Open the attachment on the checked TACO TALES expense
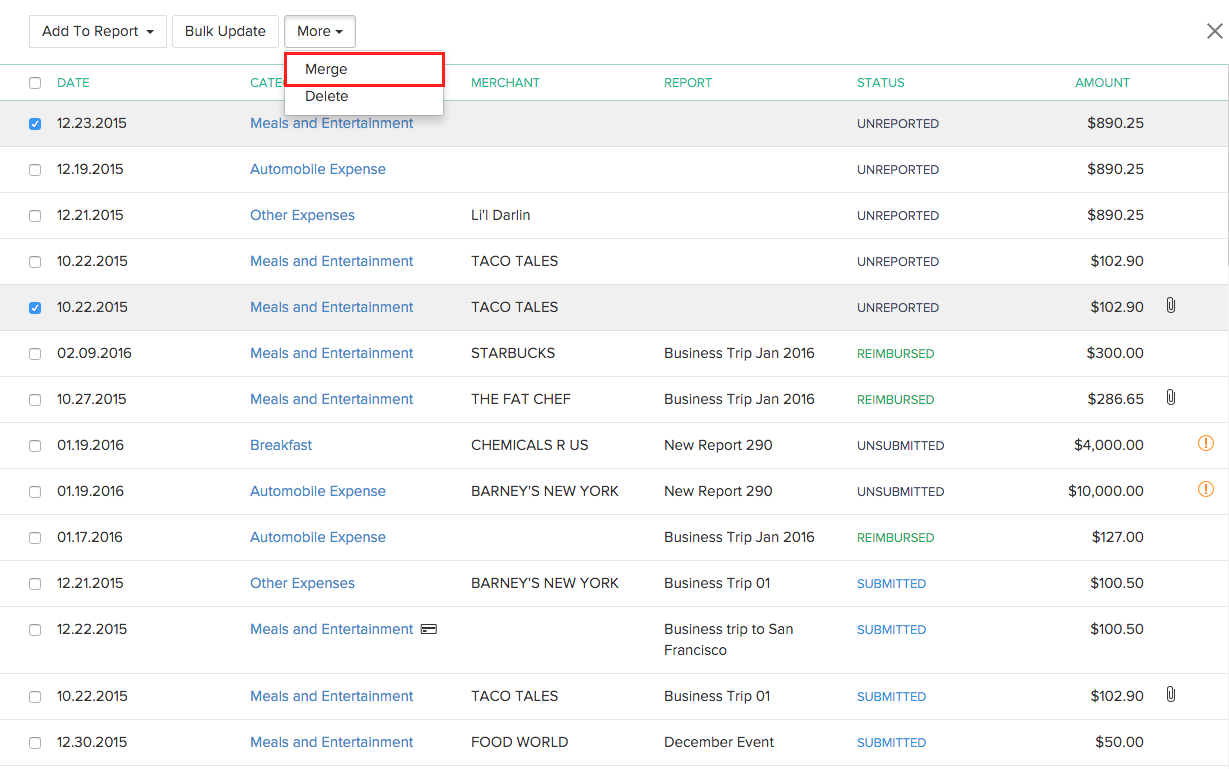The image size is (1229, 769). tap(1170, 307)
